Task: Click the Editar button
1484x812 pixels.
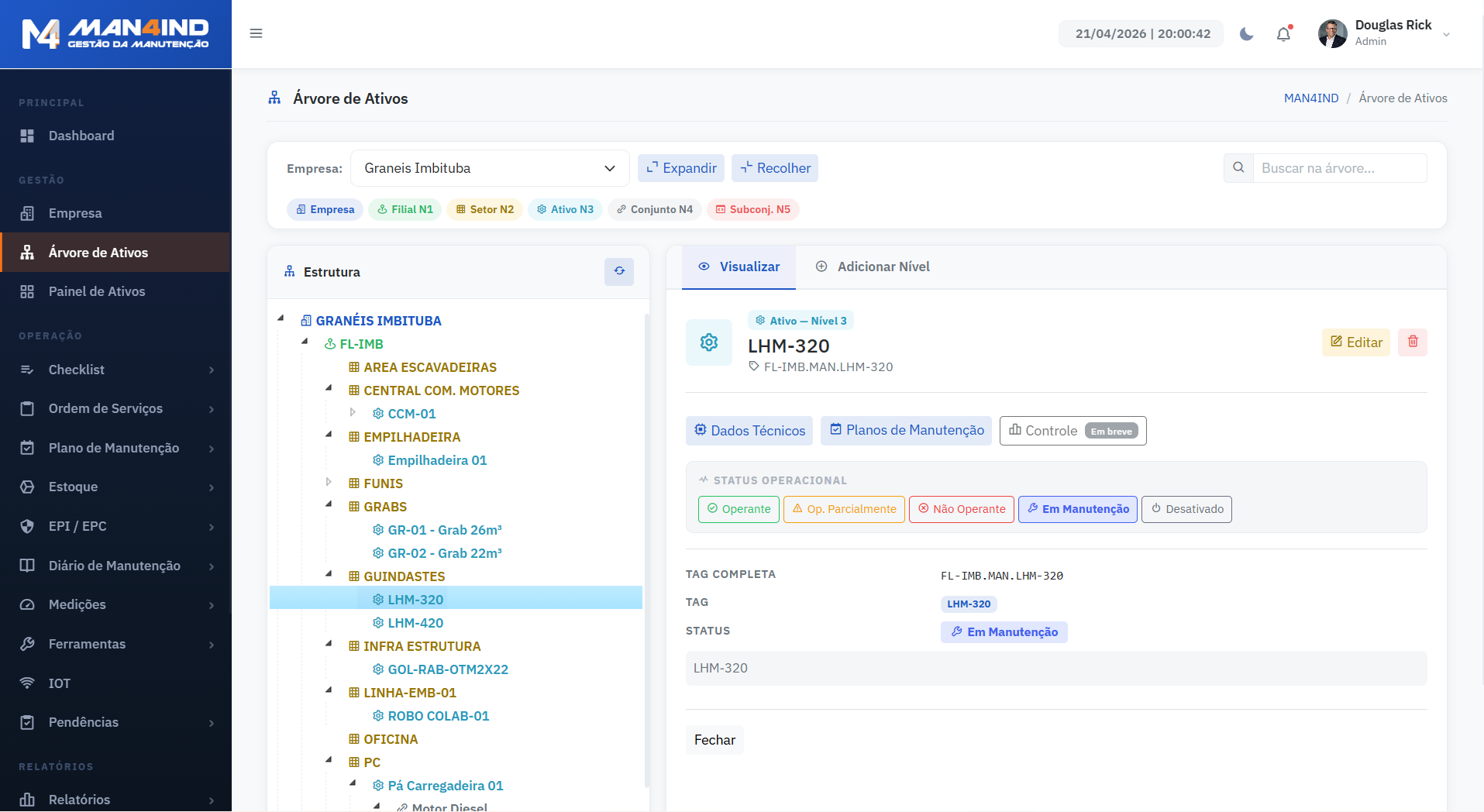Action: (1355, 342)
